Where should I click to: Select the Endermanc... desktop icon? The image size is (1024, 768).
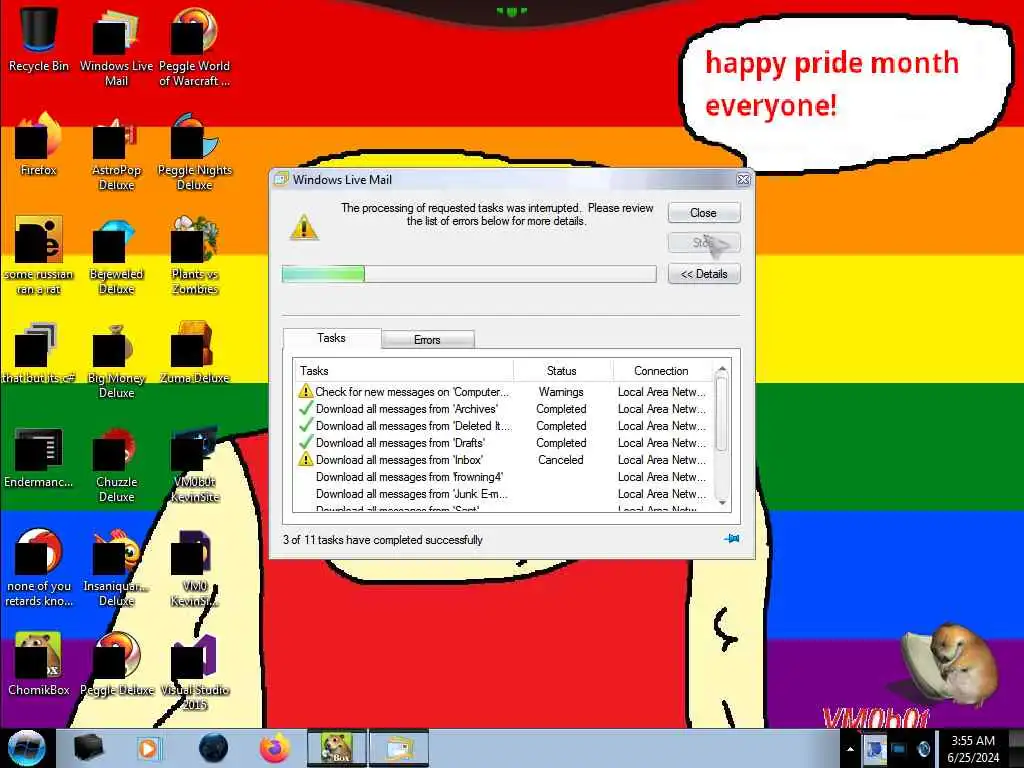click(x=39, y=457)
